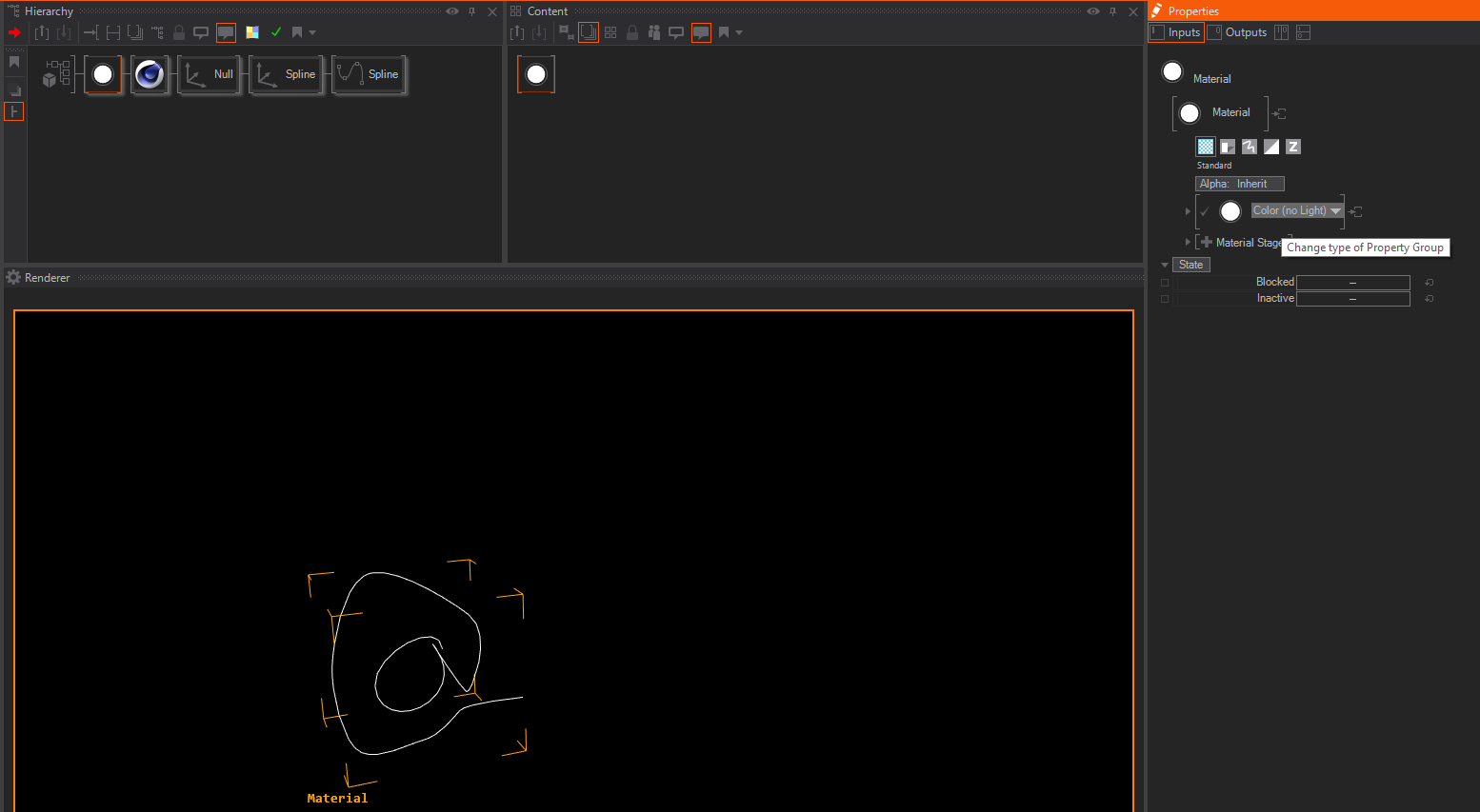The image size is (1480, 812).
Task: Collapse the State section
Action: pyautogui.click(x=1165, y=266)
